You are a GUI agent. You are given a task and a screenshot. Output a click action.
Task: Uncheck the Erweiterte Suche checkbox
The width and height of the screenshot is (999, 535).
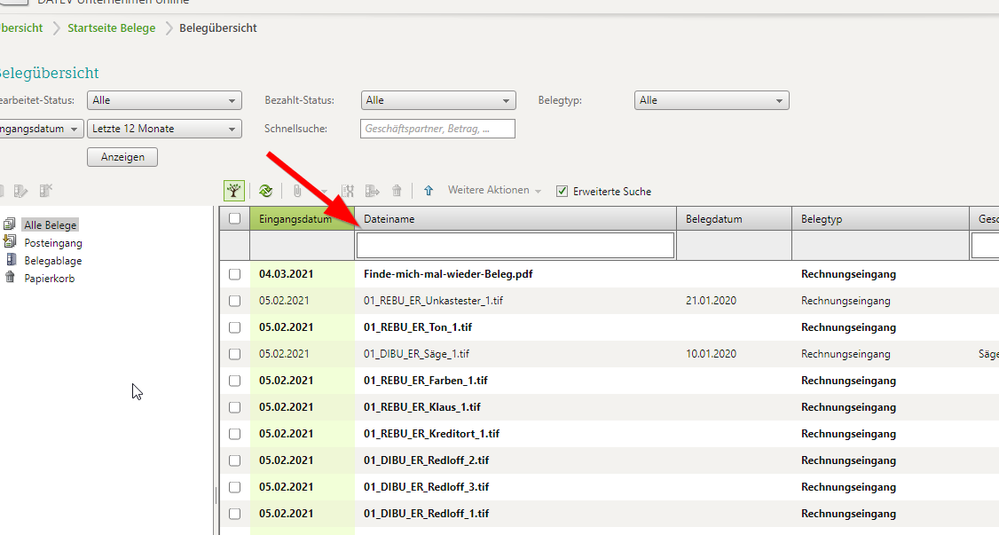(562, 191)
